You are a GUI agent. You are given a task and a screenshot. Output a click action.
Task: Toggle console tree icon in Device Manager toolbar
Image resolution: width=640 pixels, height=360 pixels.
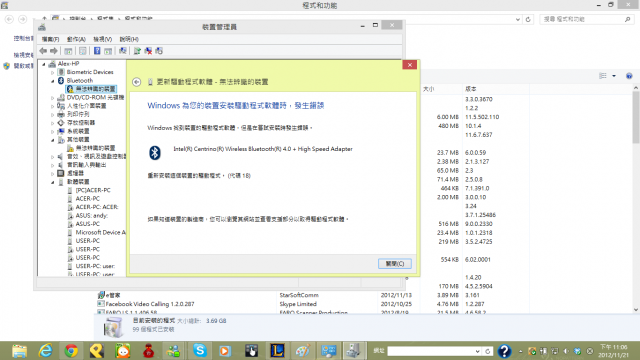[x=68, y=51]
